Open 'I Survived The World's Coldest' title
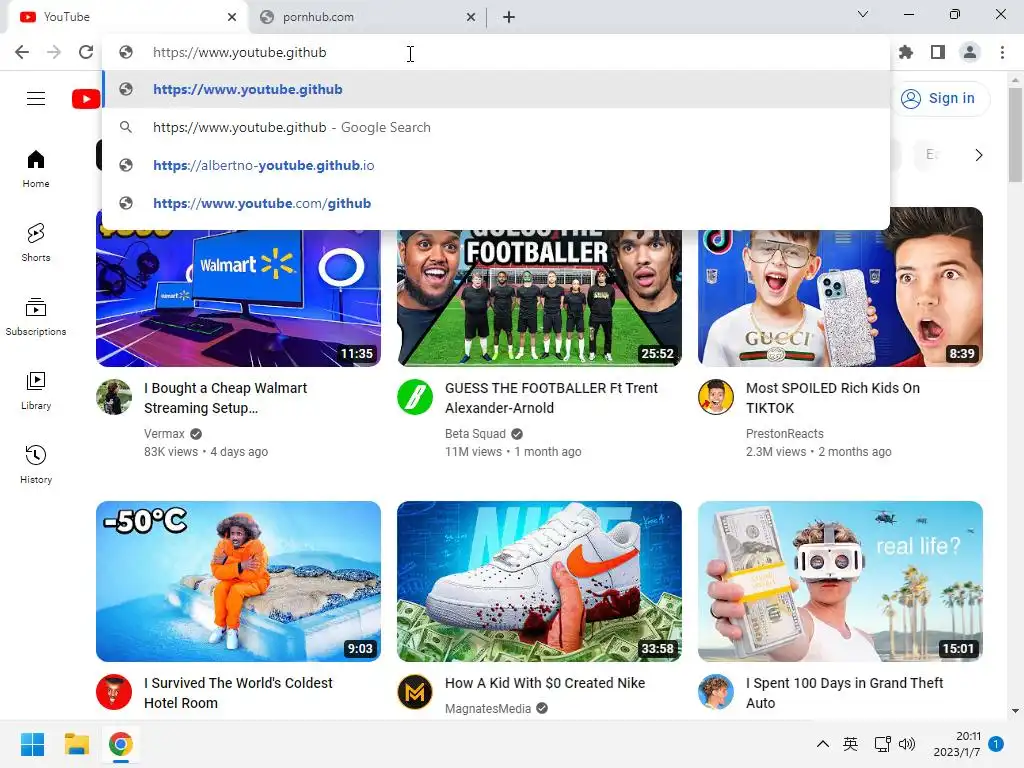This screenshot has height=768, width=1024. 238,693
